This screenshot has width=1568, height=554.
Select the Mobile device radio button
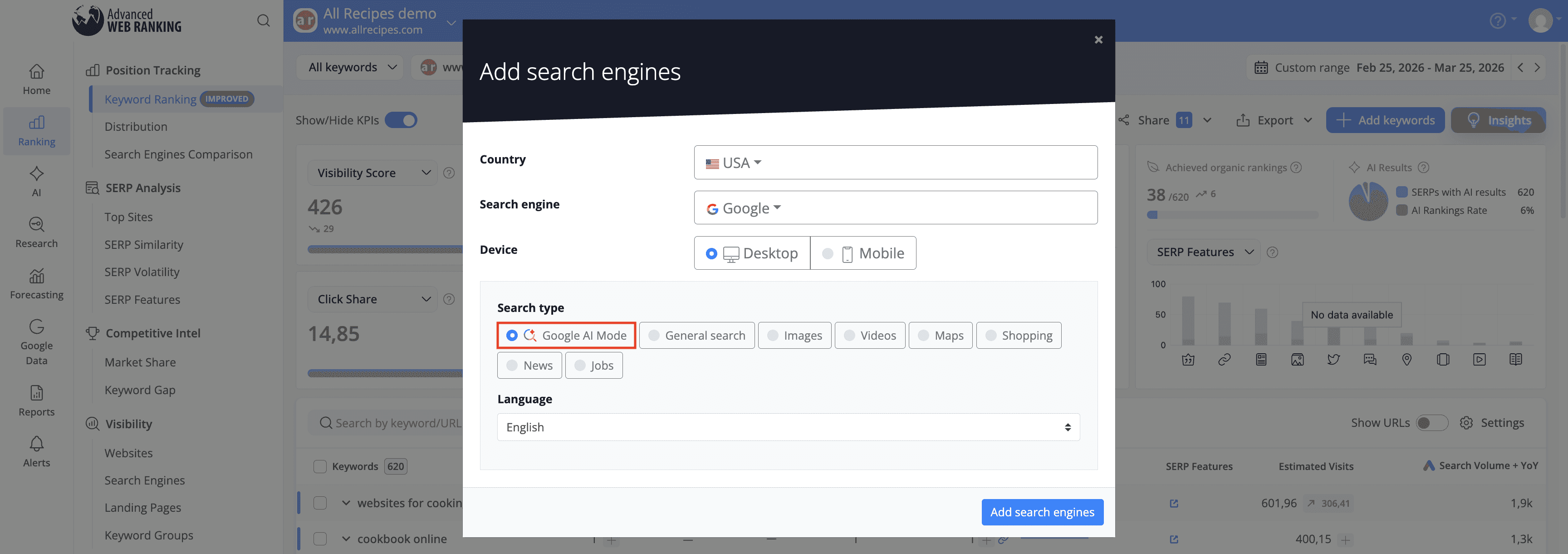(x=828, y=253)
